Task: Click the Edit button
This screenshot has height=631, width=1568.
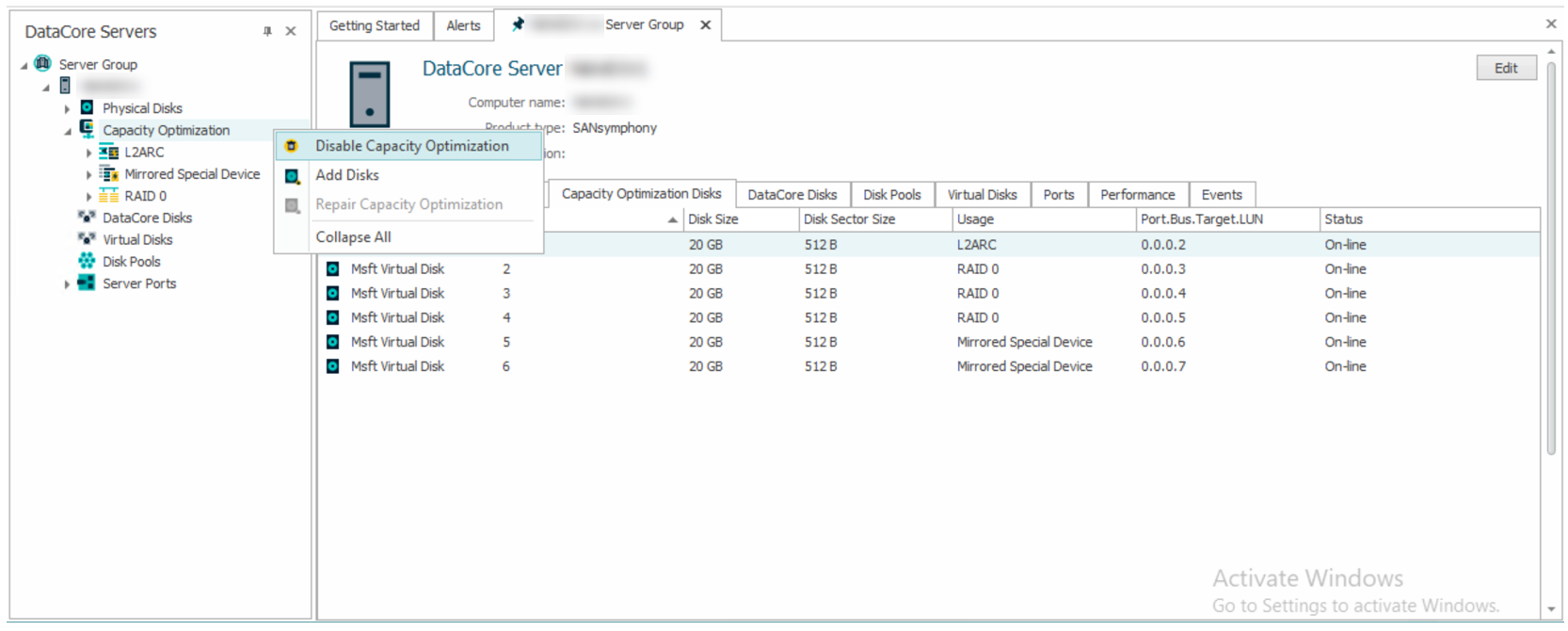Action: tap(1505, 68)
